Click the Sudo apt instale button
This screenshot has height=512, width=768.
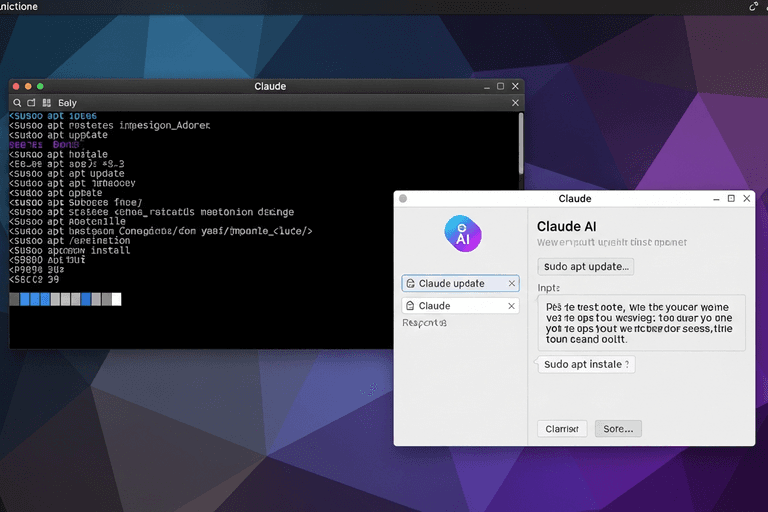pos(586,365)
